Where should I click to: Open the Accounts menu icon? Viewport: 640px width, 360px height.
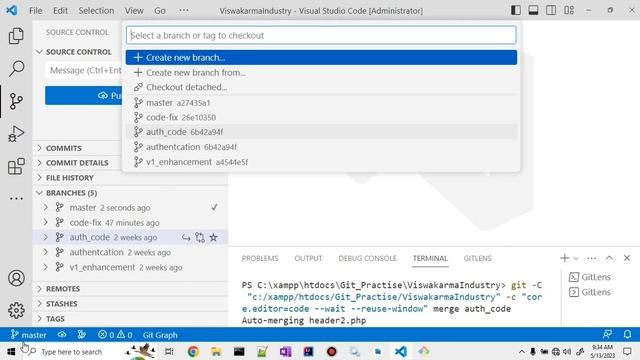[x=16, y=278]
